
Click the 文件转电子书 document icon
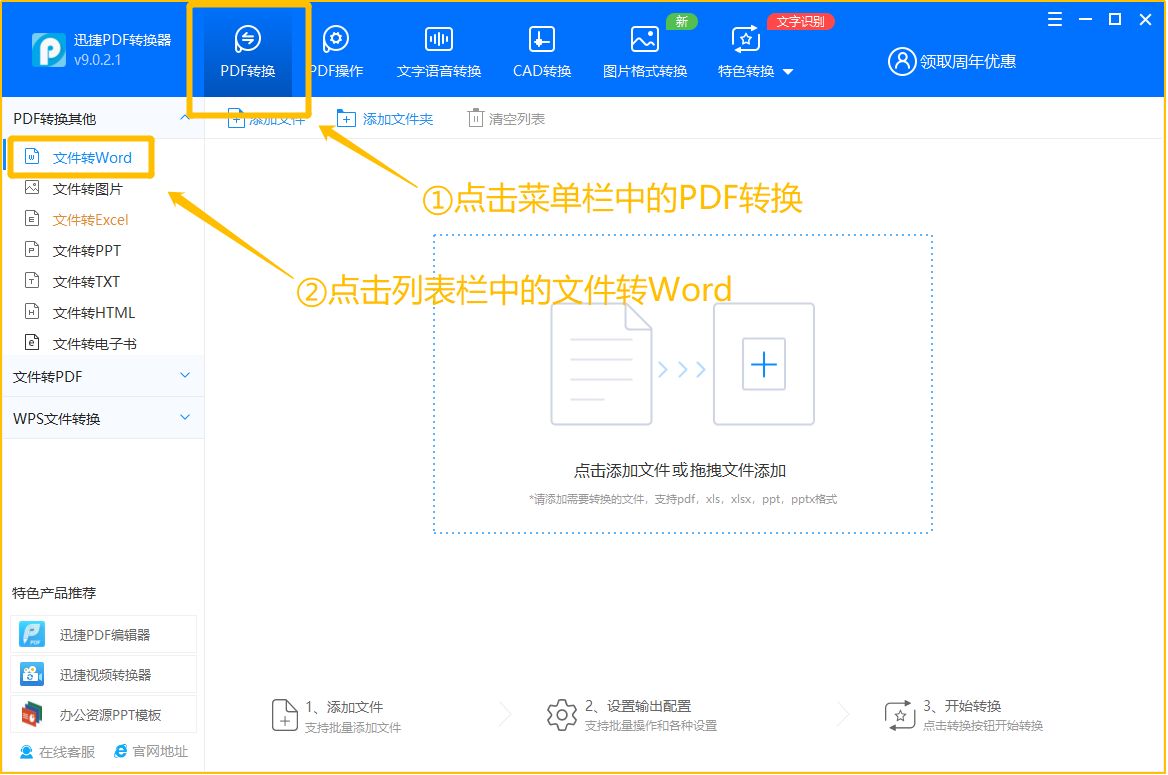[32, 342]
